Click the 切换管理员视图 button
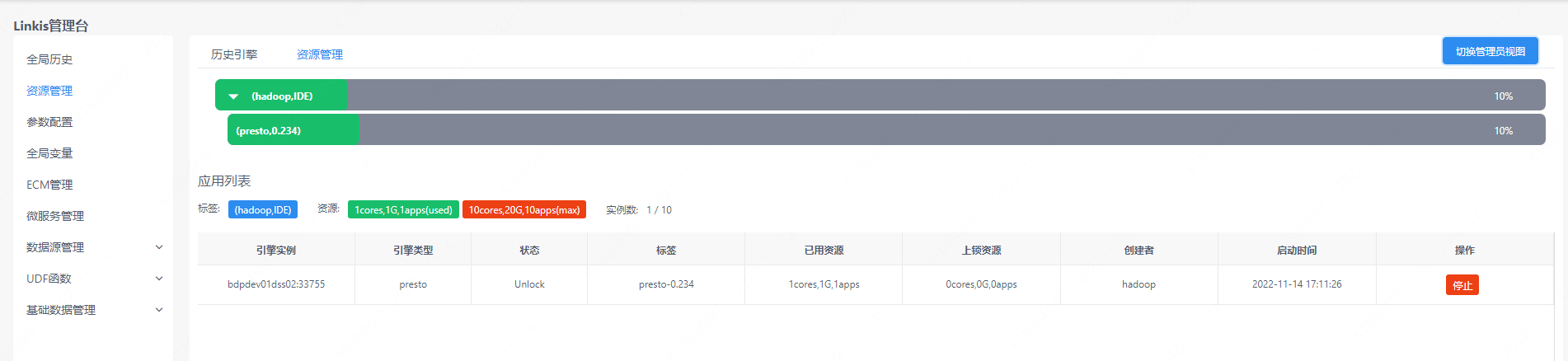 coord(1490,51)
